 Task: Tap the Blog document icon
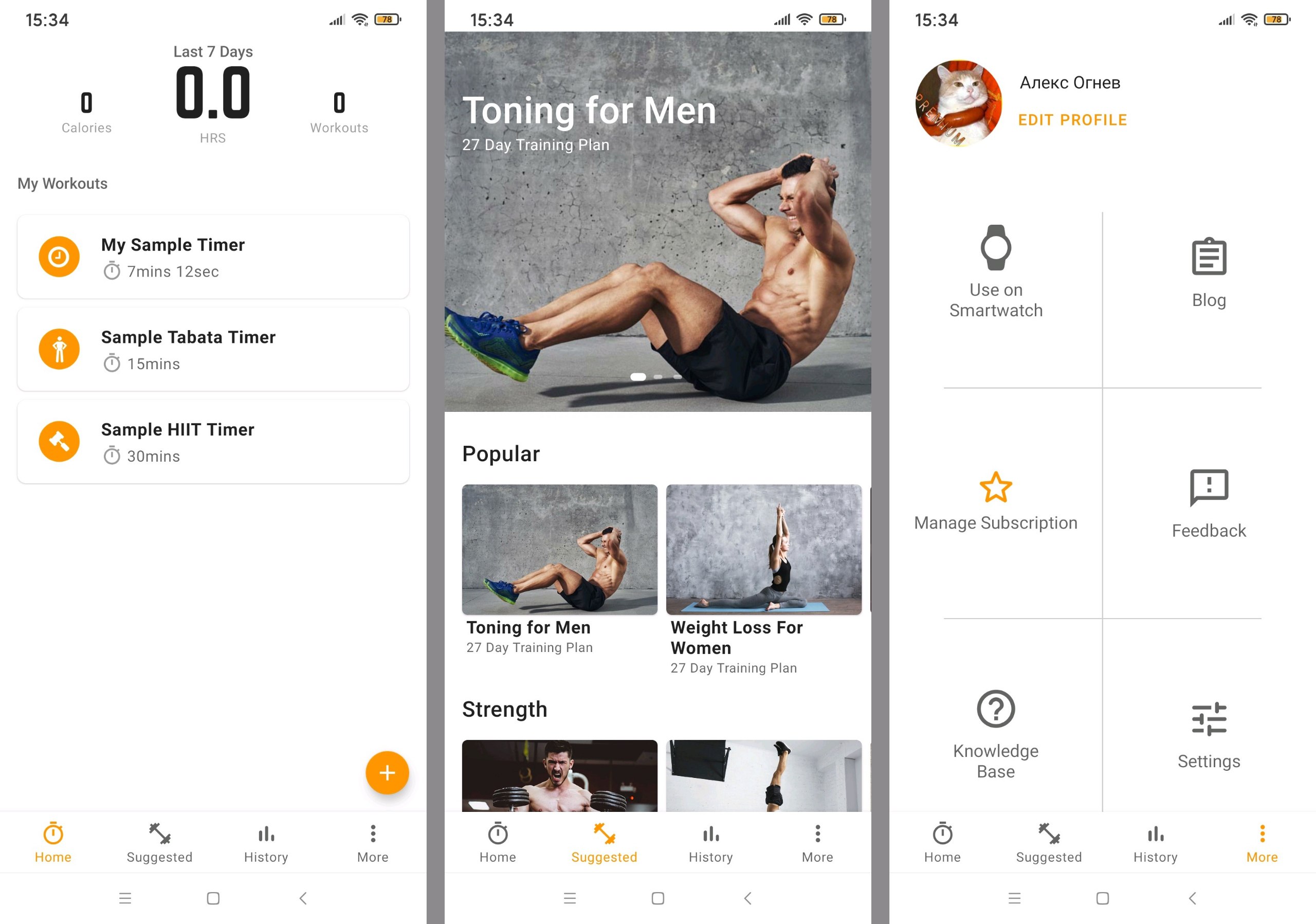click(x=1208, y=257)
